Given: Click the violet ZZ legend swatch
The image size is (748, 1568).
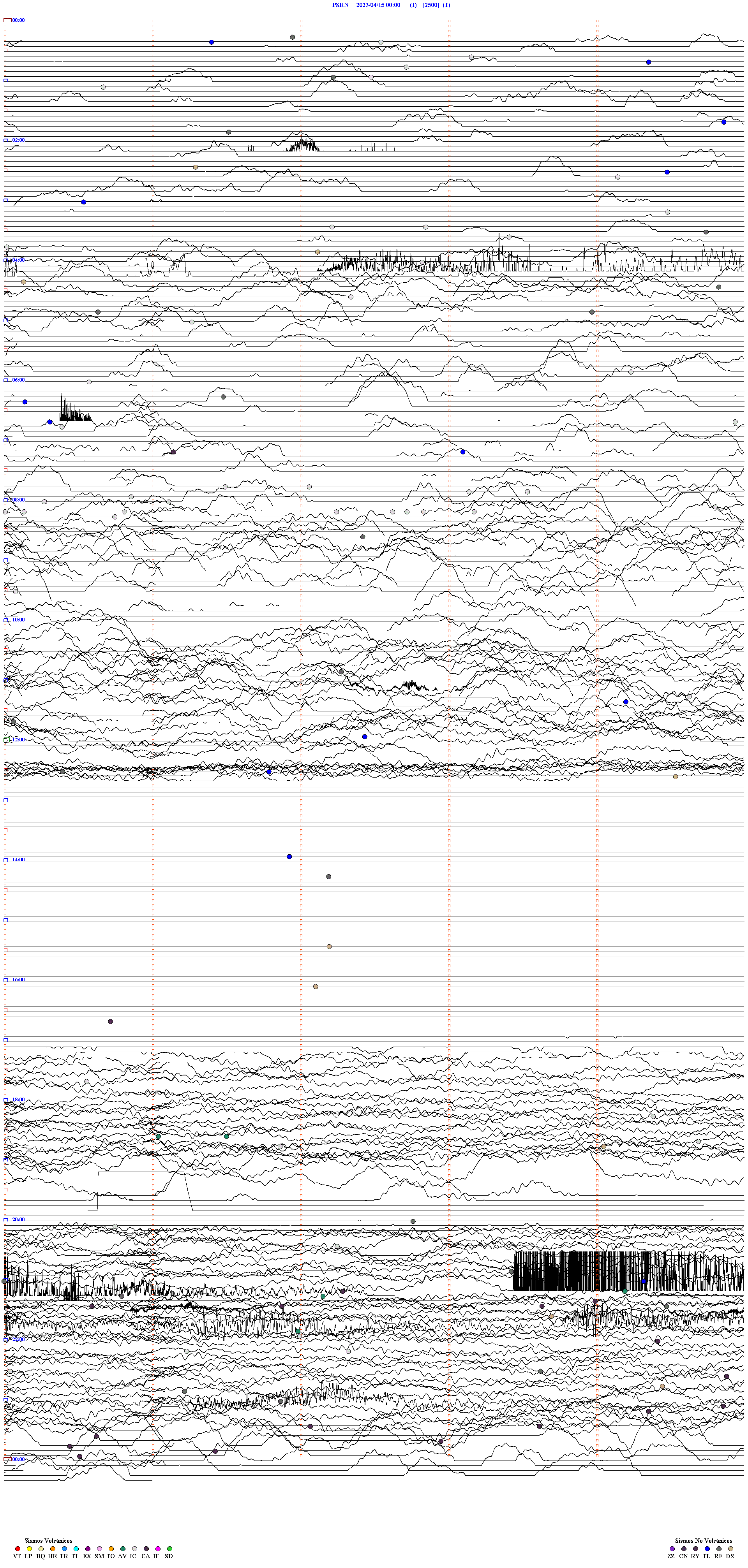Looking at the screenshot, I should (672, 1549).
